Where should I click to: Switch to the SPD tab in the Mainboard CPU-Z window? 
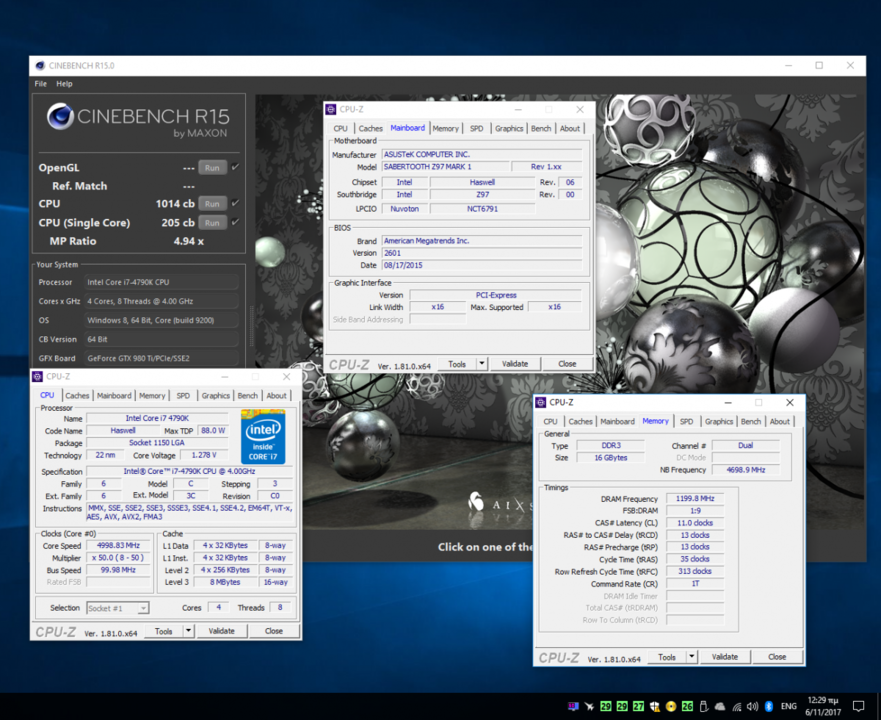(476, 128)
